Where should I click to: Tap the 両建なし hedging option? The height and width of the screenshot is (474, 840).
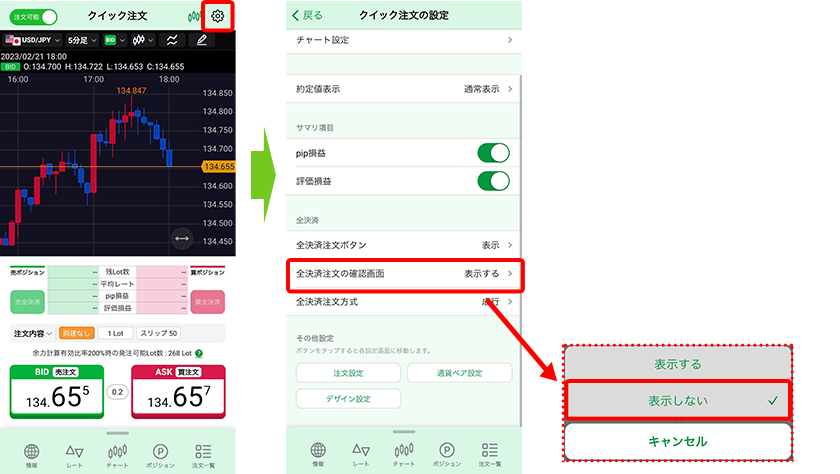[77, 333]
